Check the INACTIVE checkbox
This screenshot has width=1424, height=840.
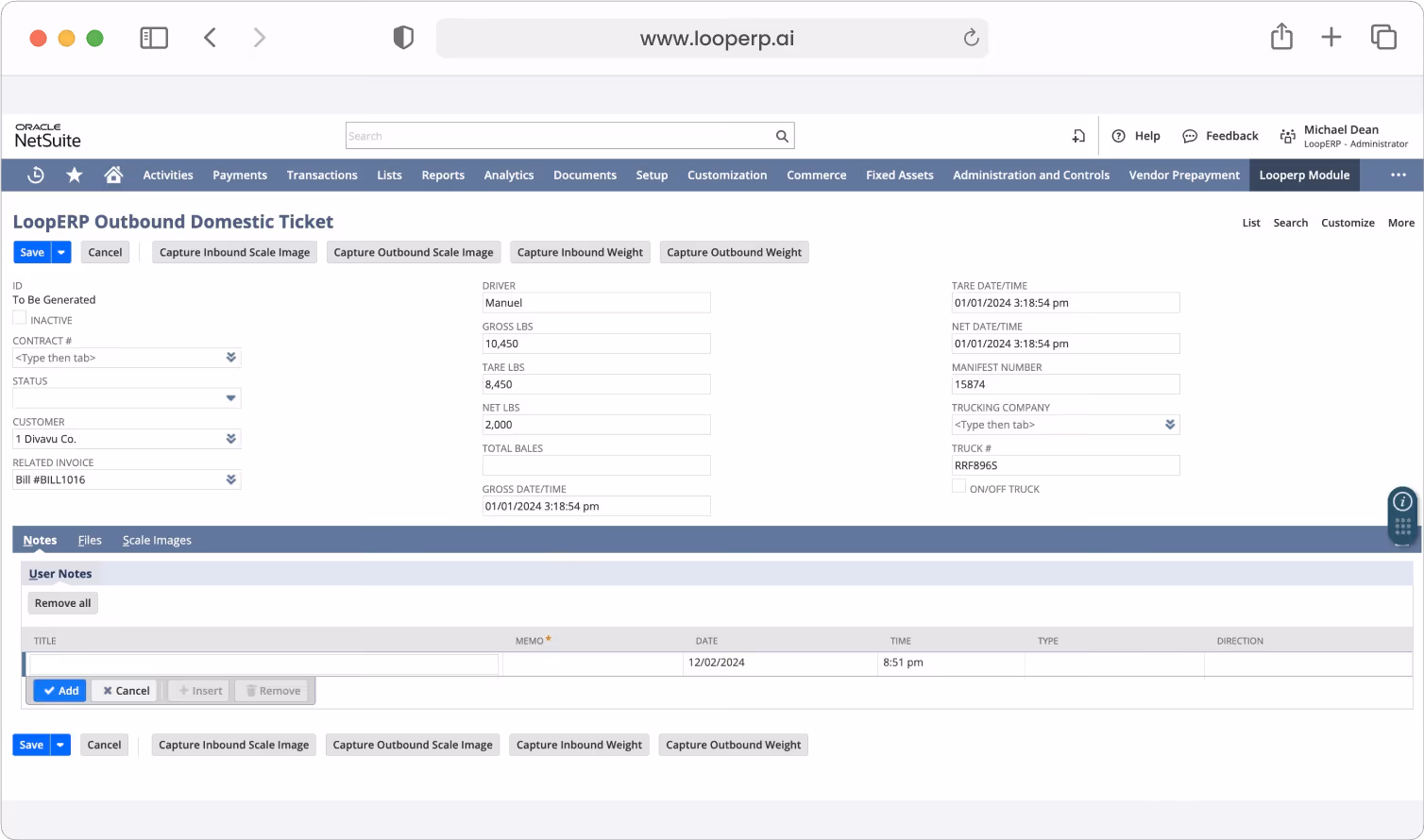(19, 318)
